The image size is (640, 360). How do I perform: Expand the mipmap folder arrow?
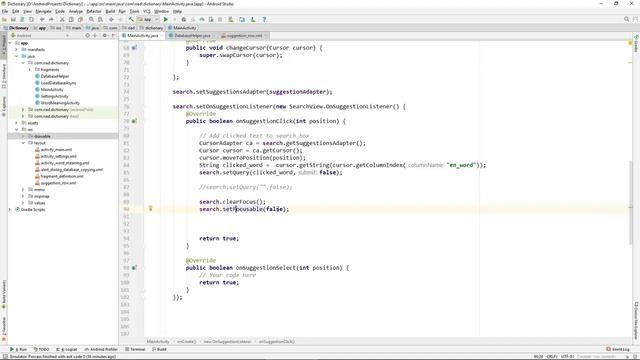coord(23,196)
